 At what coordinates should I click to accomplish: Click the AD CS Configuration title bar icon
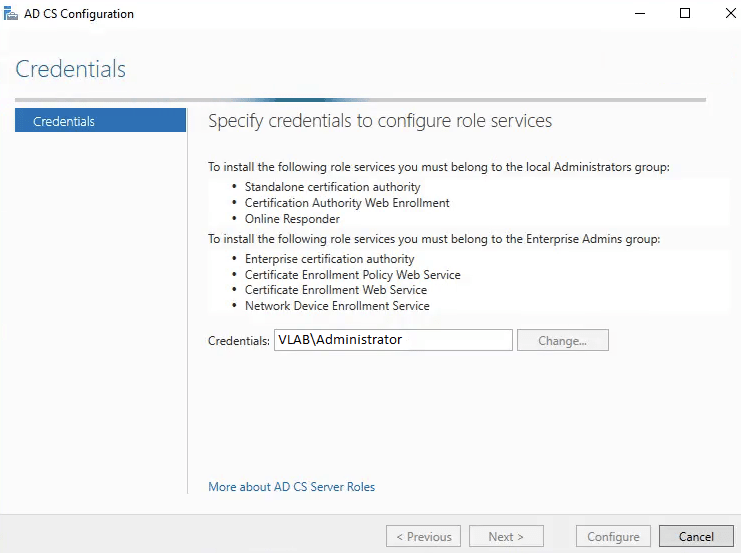(x=12, y=14)
